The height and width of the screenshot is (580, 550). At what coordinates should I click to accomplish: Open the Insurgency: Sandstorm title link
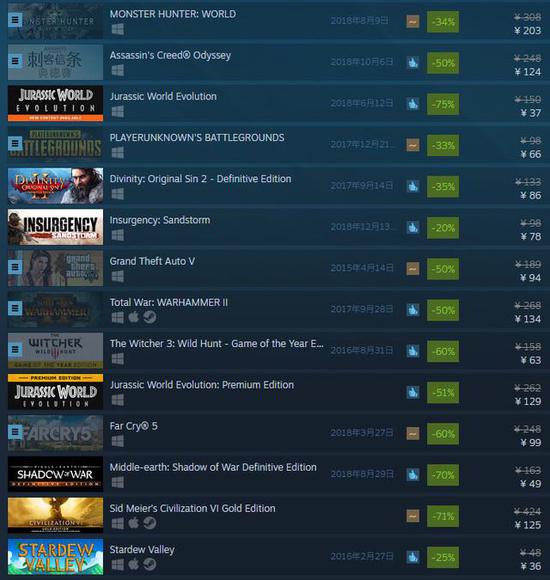click(160, 220)
